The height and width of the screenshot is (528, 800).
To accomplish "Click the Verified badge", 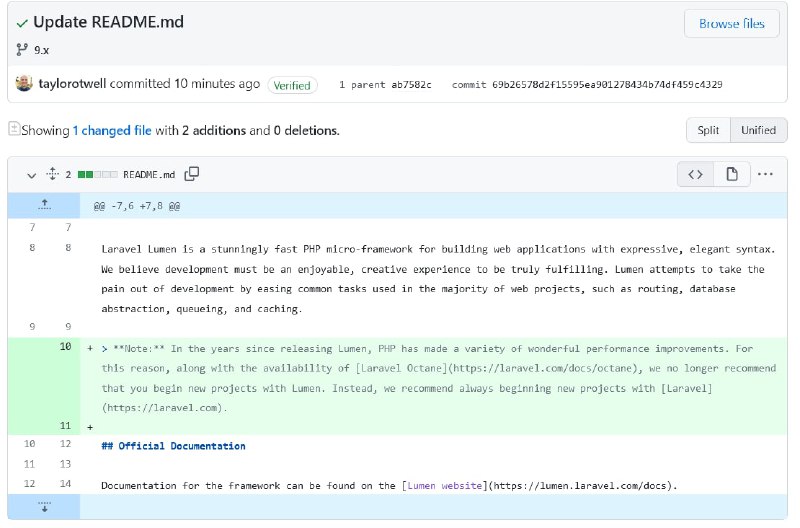I will pos(292,85).
